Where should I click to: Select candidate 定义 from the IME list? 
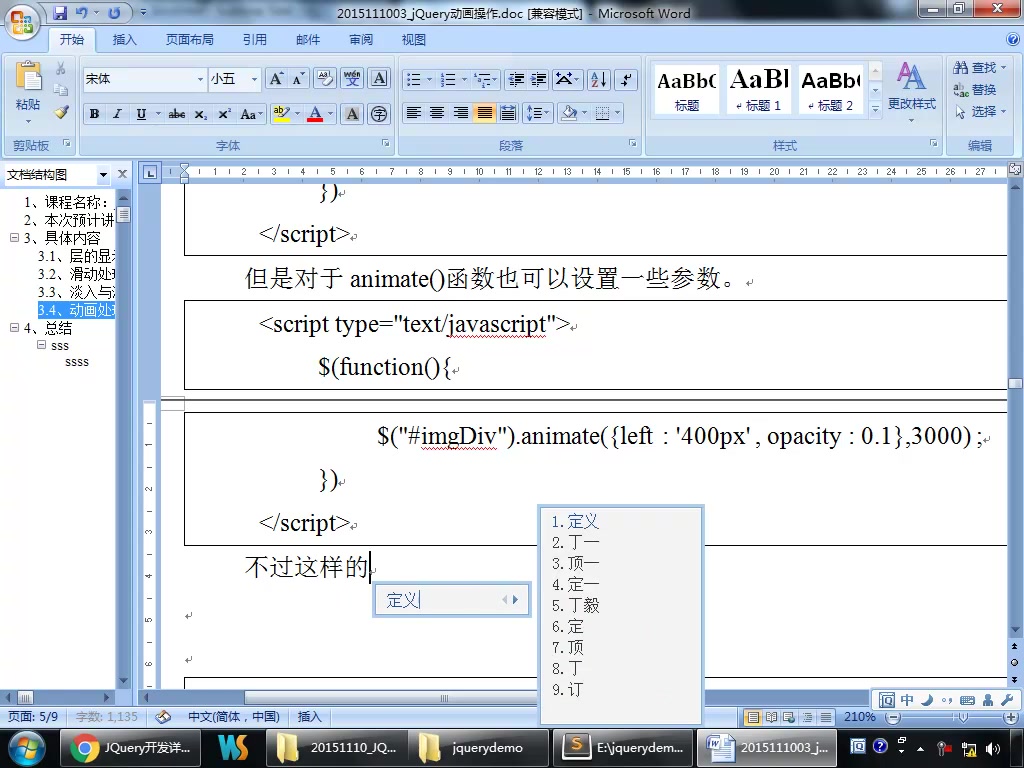point(578,521)
